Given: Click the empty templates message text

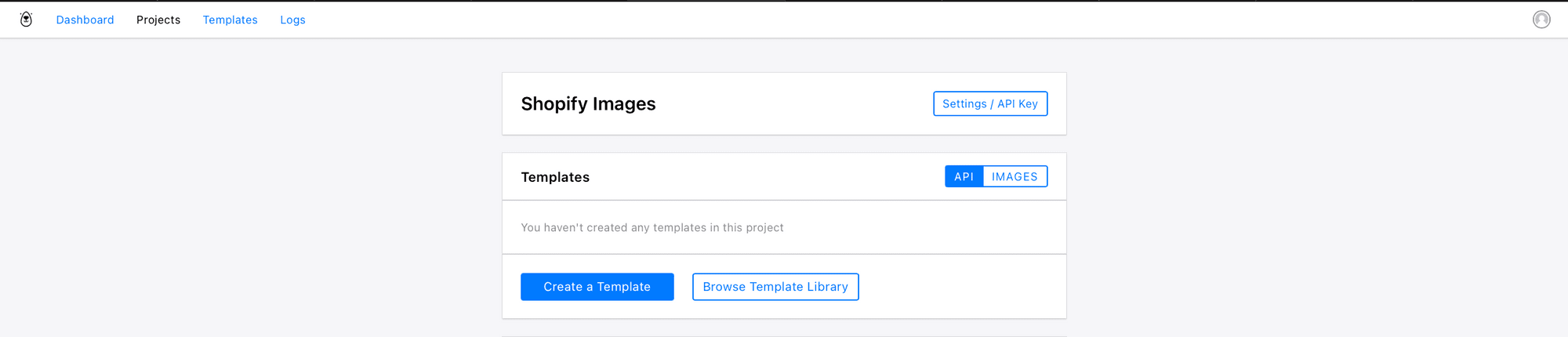Looking at the screenshot, I should pos(652,227).
